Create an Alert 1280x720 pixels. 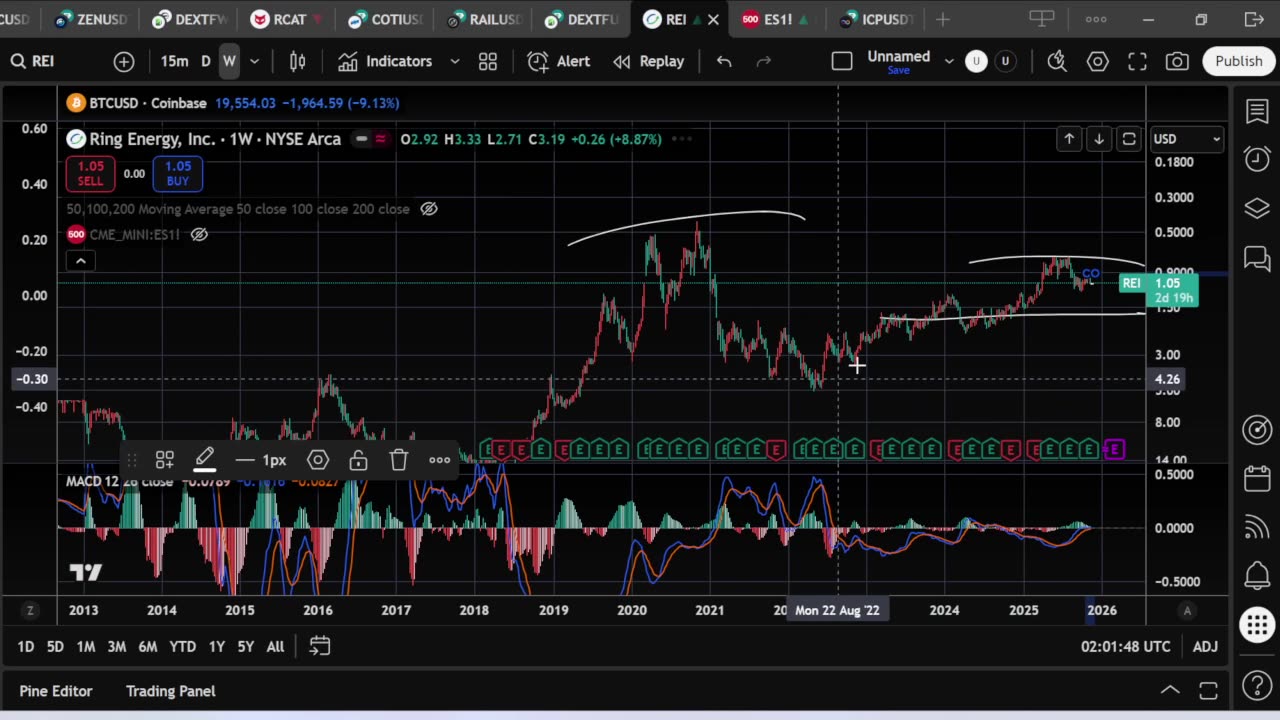pos(559,61)
